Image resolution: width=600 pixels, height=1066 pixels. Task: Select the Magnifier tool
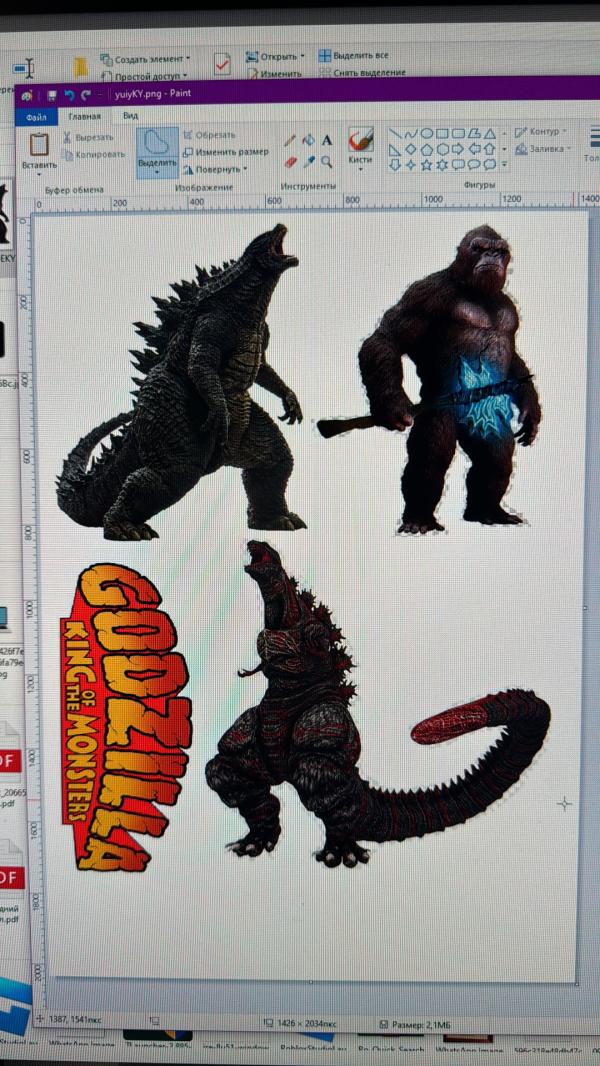coord(327,161)
